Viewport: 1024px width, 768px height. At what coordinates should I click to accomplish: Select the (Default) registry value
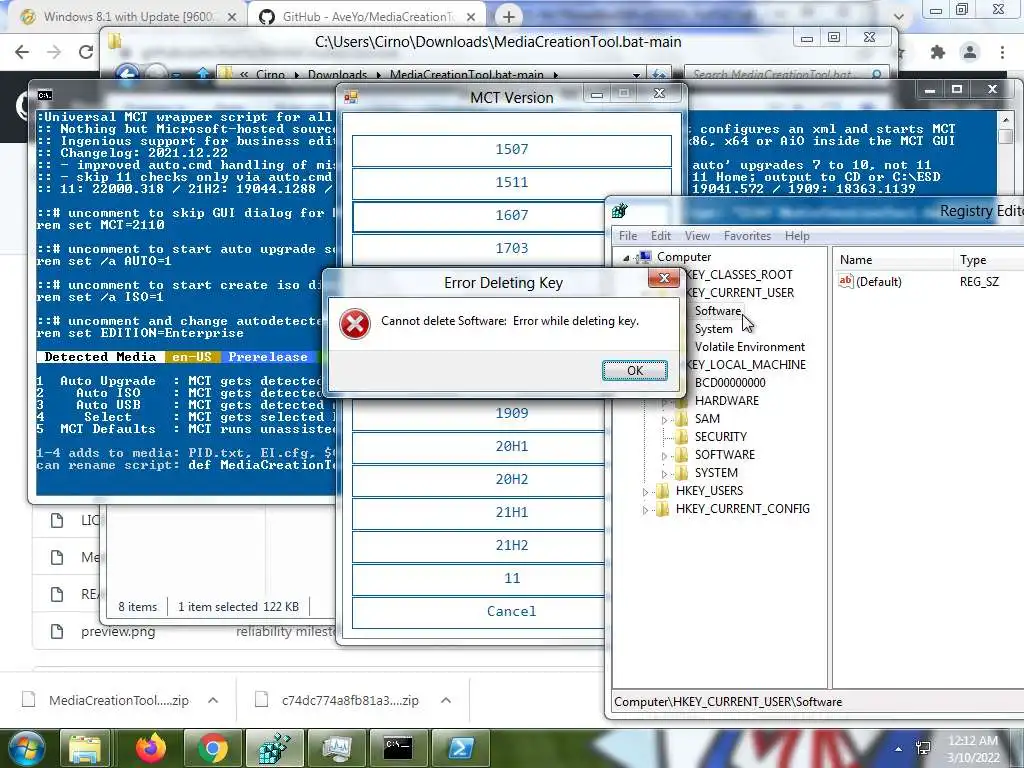[878, 281]
